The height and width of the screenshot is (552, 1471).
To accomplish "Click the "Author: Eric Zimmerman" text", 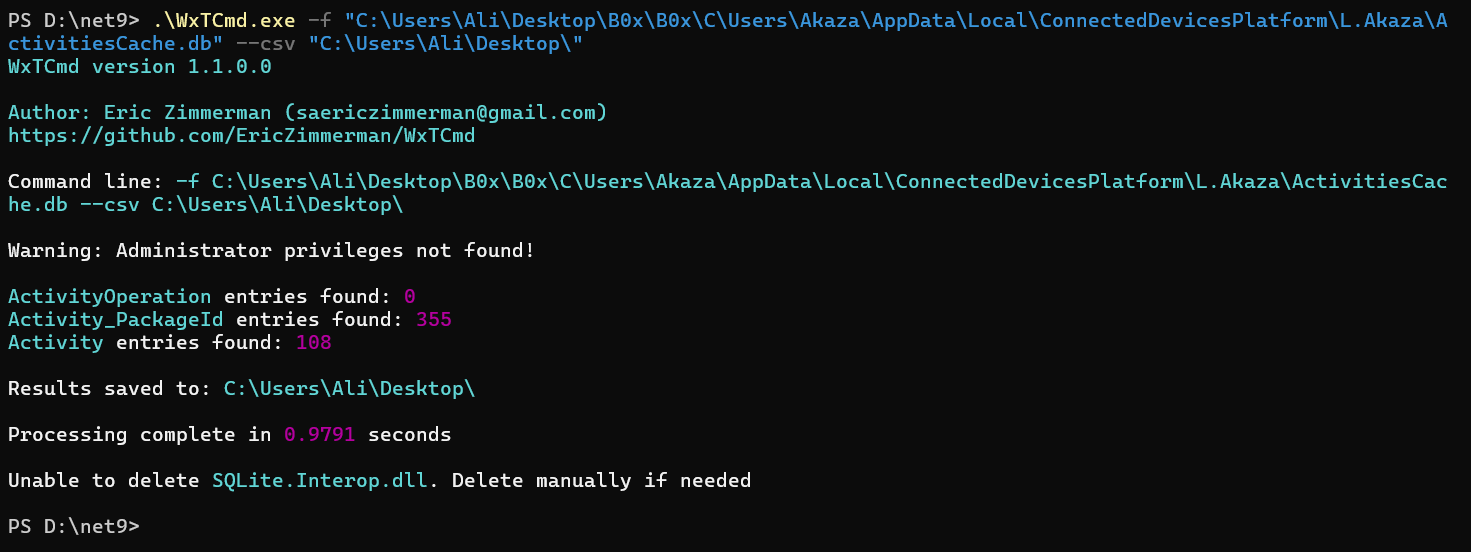I will (x=139, y=112).
